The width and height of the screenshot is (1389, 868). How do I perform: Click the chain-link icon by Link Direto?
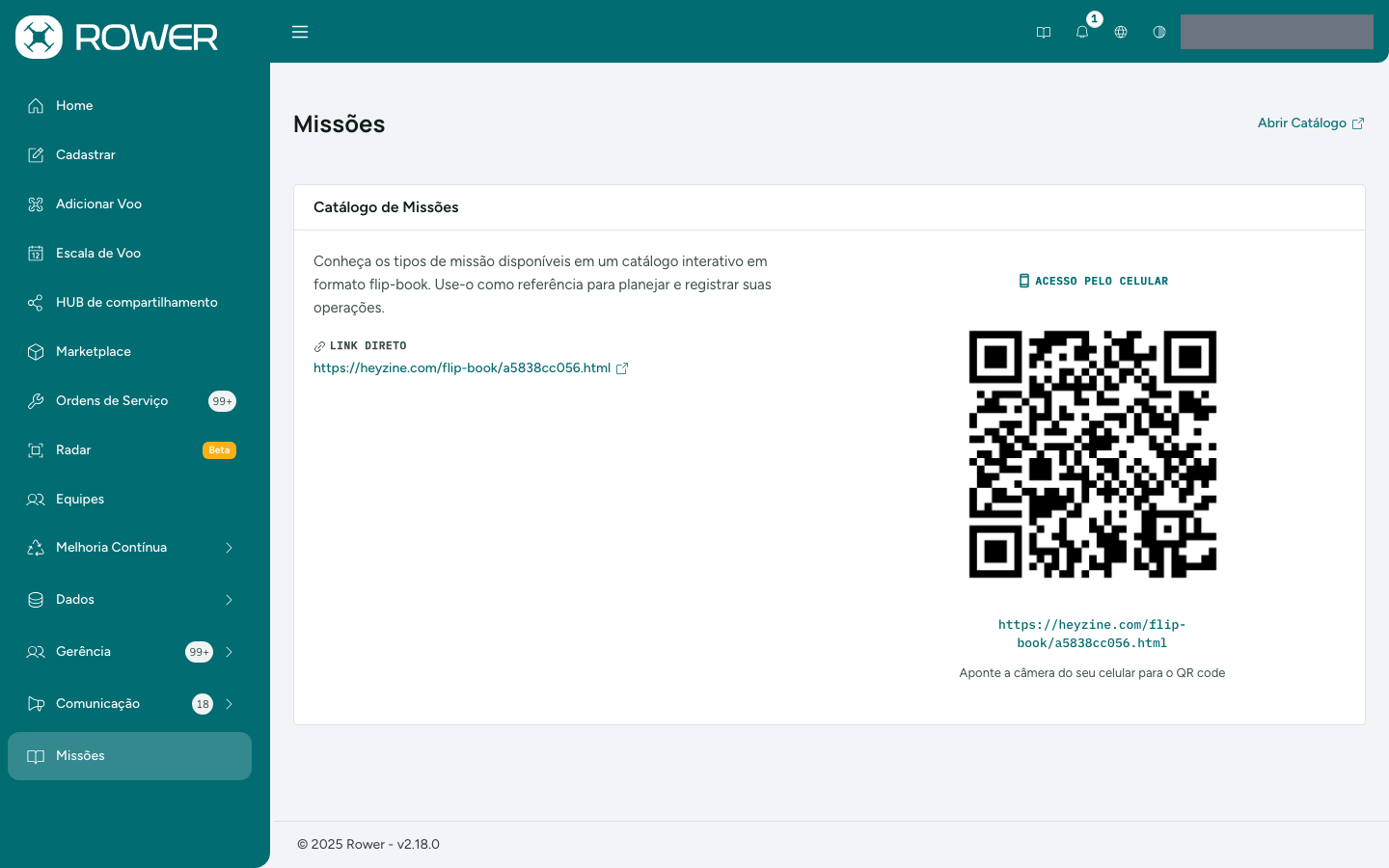(x=319, y=346)
